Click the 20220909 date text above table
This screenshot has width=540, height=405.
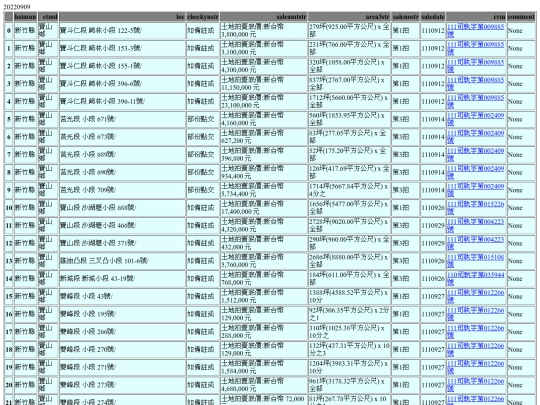click(17, 7)
